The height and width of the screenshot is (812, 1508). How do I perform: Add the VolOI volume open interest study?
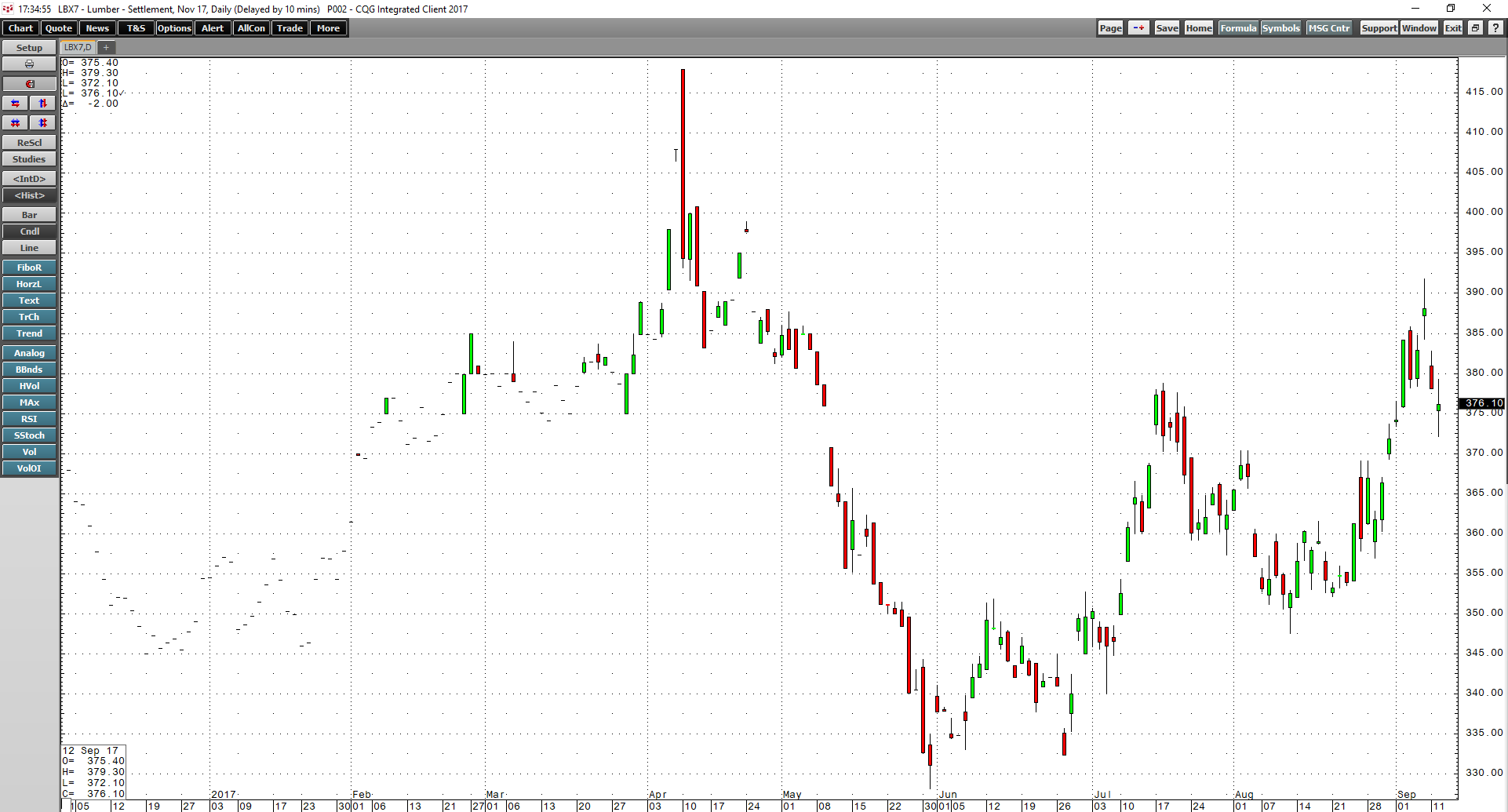click(x=29, y=468)
